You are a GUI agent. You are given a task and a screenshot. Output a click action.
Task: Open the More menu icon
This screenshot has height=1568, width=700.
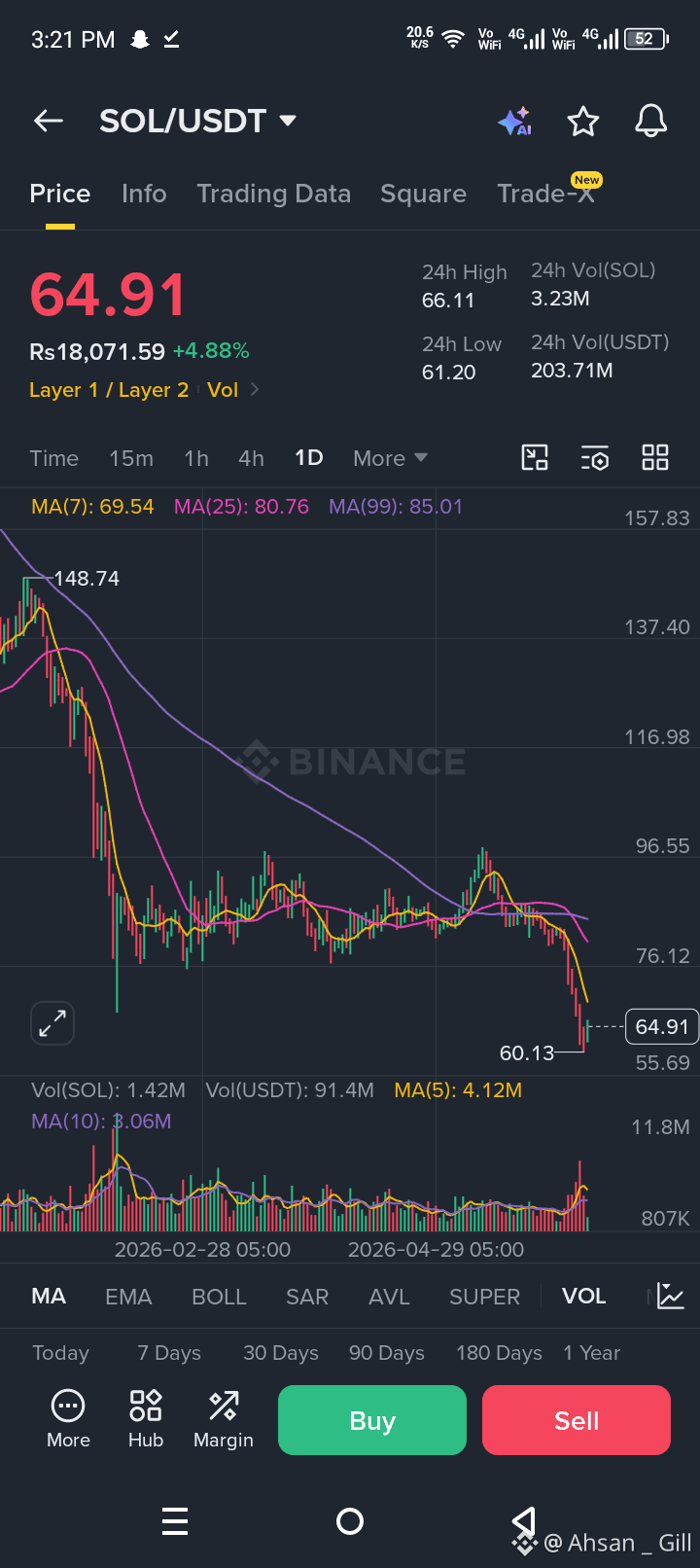pyautogui.click(x=68, y=1418)
